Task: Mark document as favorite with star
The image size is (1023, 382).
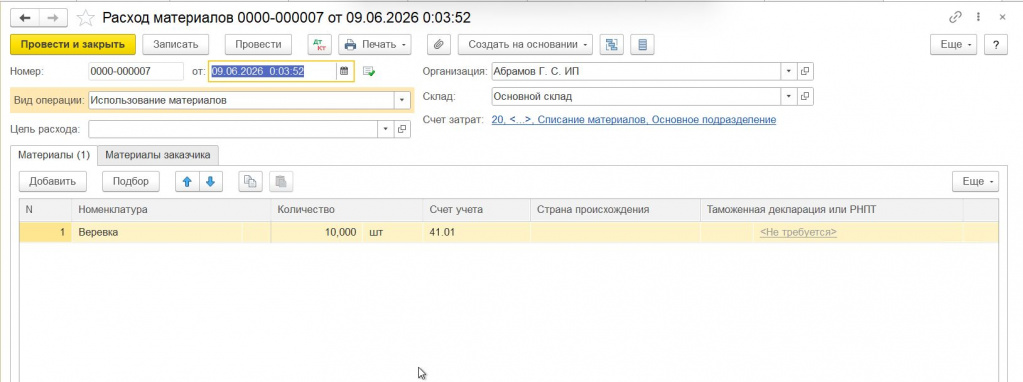Action: point(85,18)
